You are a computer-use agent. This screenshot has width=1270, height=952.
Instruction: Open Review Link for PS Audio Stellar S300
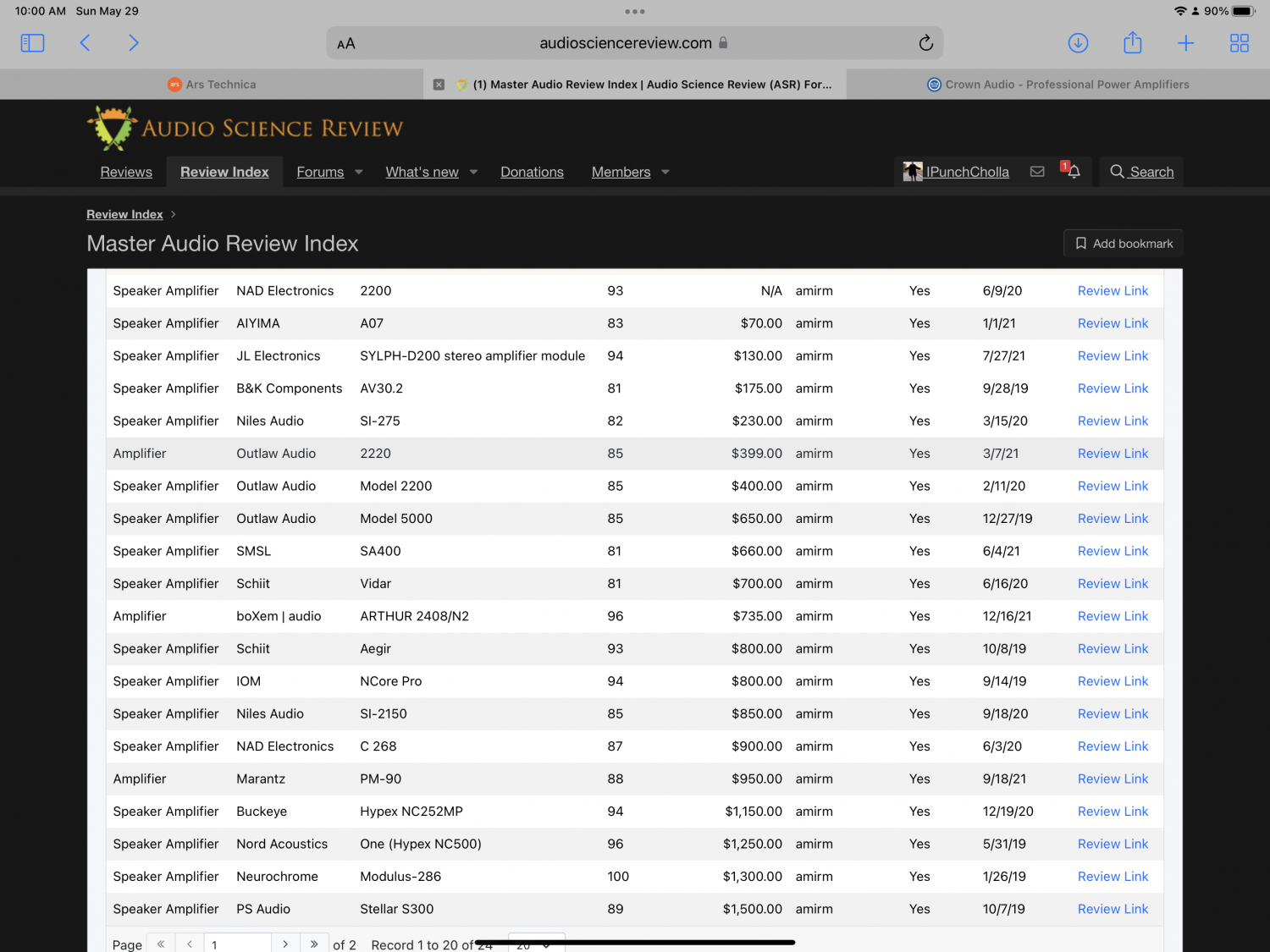click(1113, 909)
